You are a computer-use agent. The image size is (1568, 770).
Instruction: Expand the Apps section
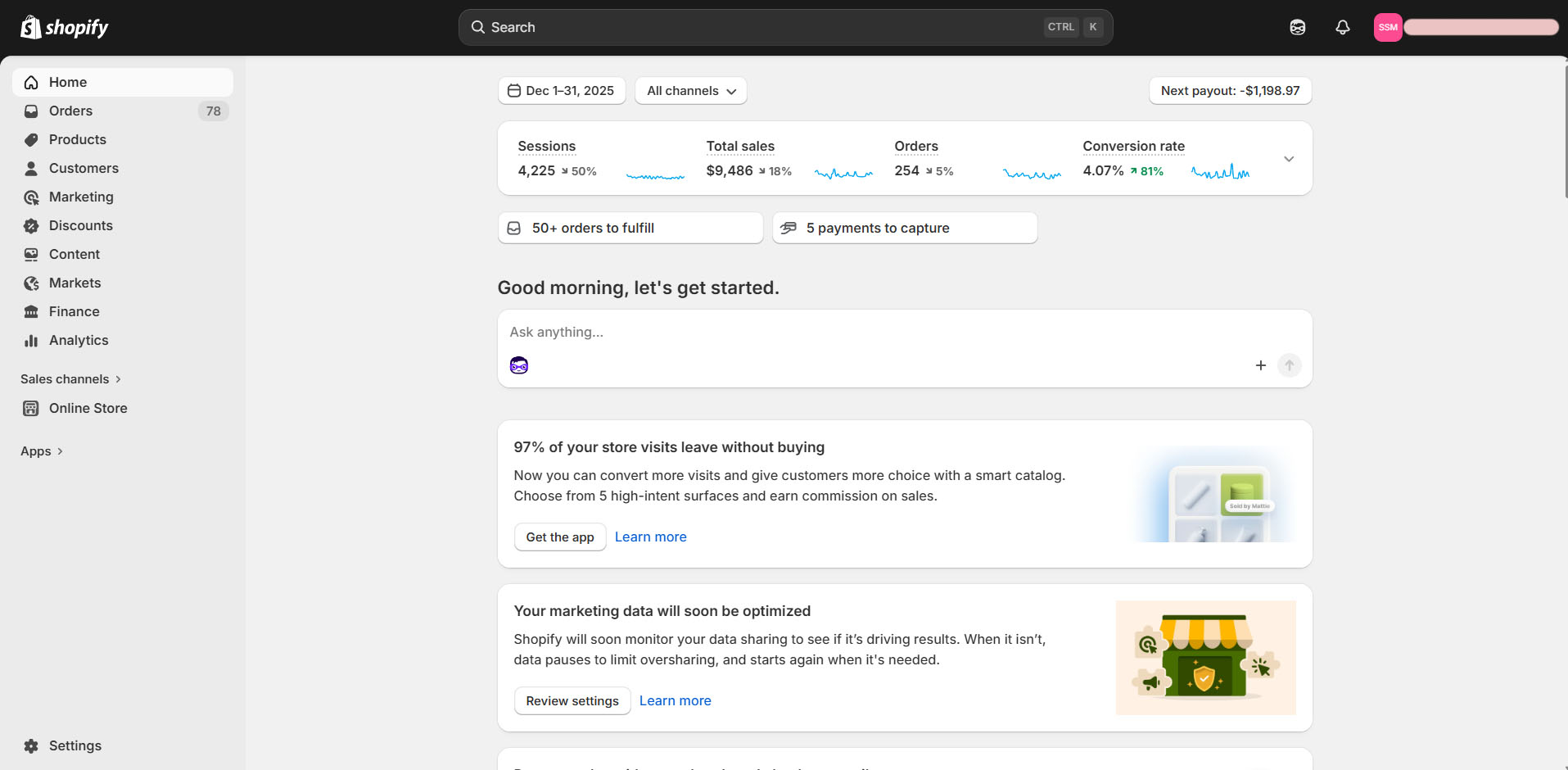42,451
